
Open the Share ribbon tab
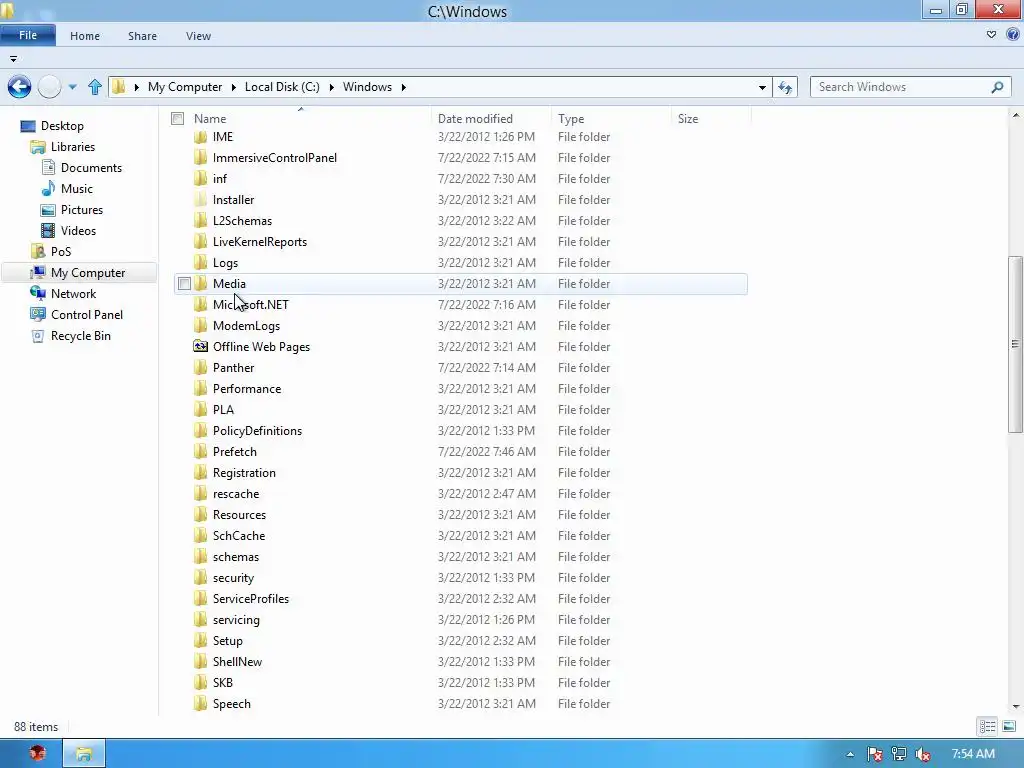pyautogui.click(x=142, y=36)
